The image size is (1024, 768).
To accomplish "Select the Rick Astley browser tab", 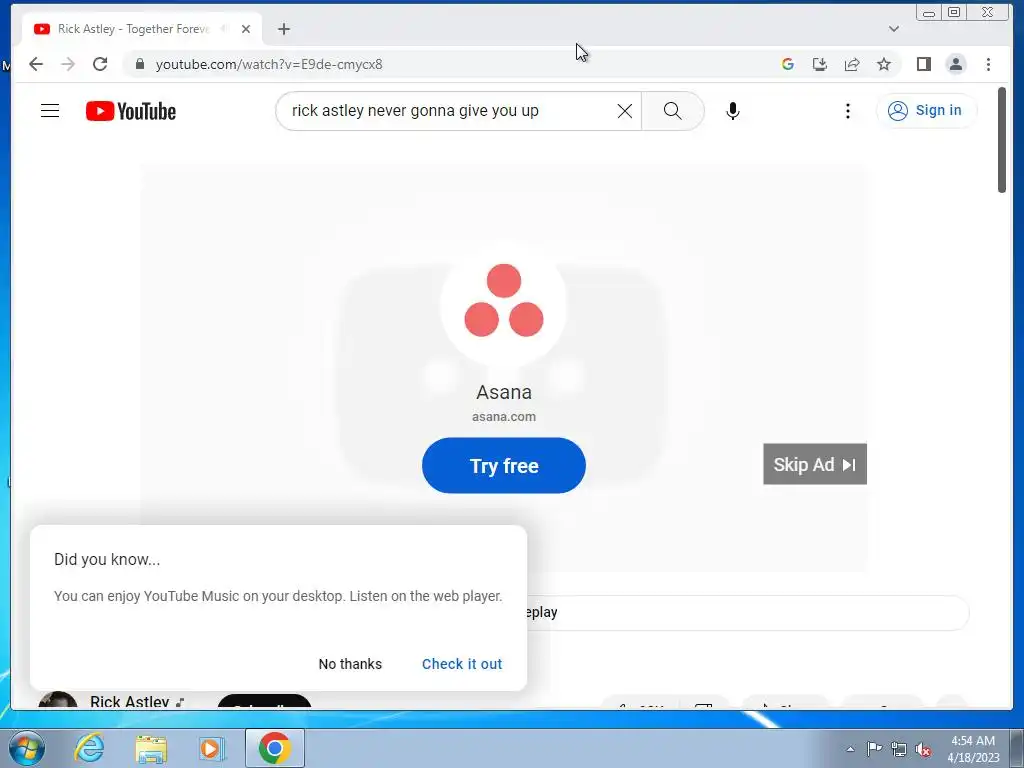I will (x=142, y=29).
